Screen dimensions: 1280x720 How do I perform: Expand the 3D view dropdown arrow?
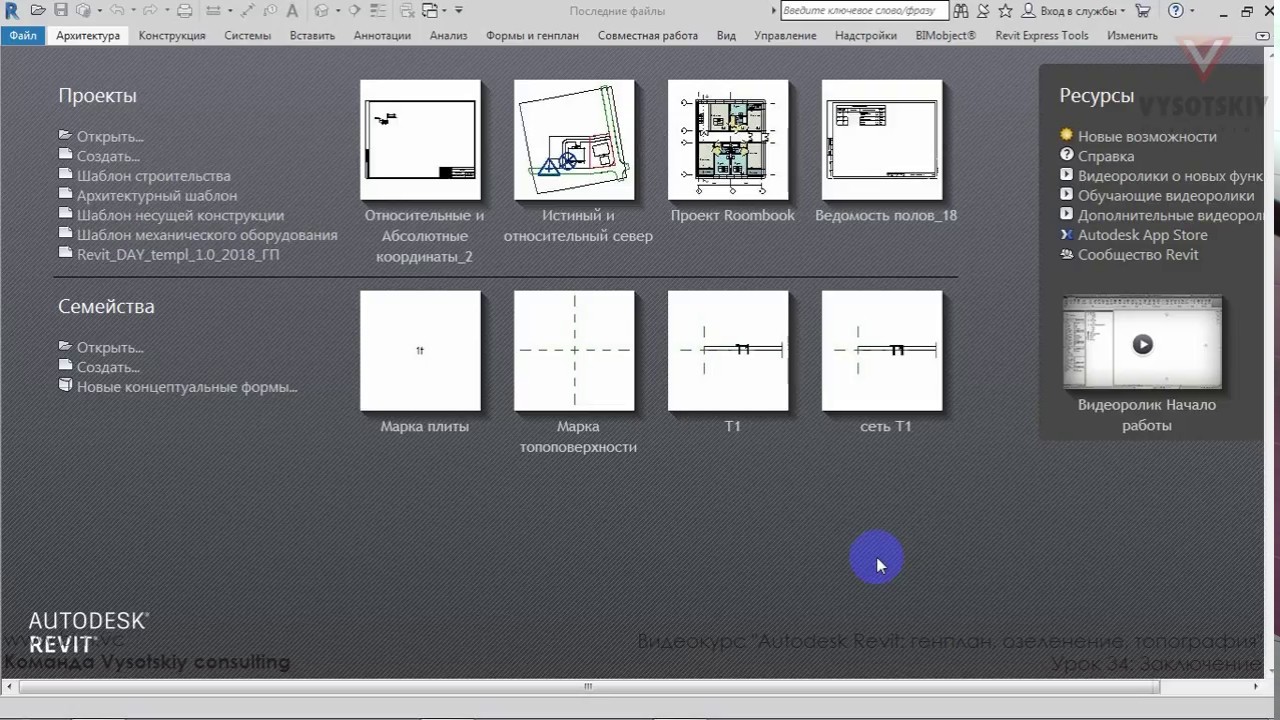tap(338, 11)
